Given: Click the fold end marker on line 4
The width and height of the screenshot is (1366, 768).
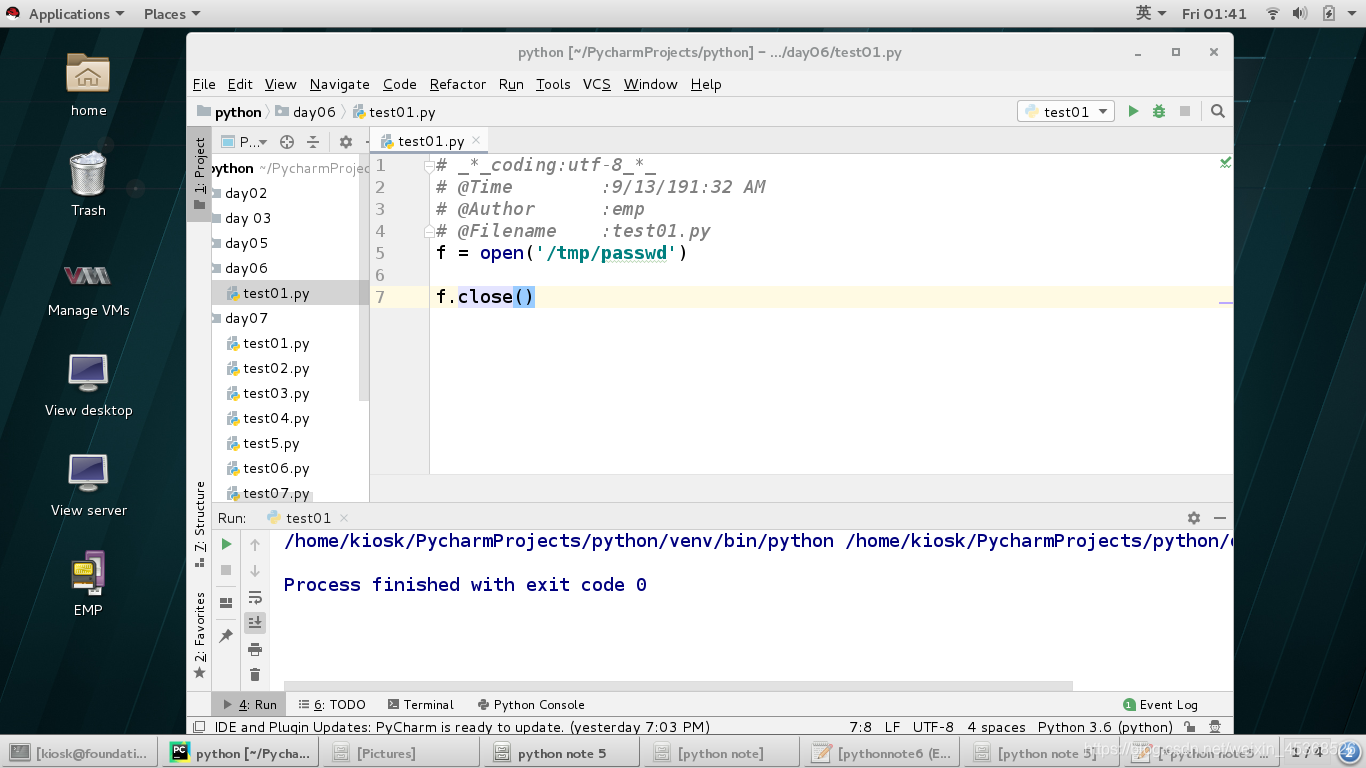Looking at the screenshot, I should pyautogui.click(x=429, y=230).
